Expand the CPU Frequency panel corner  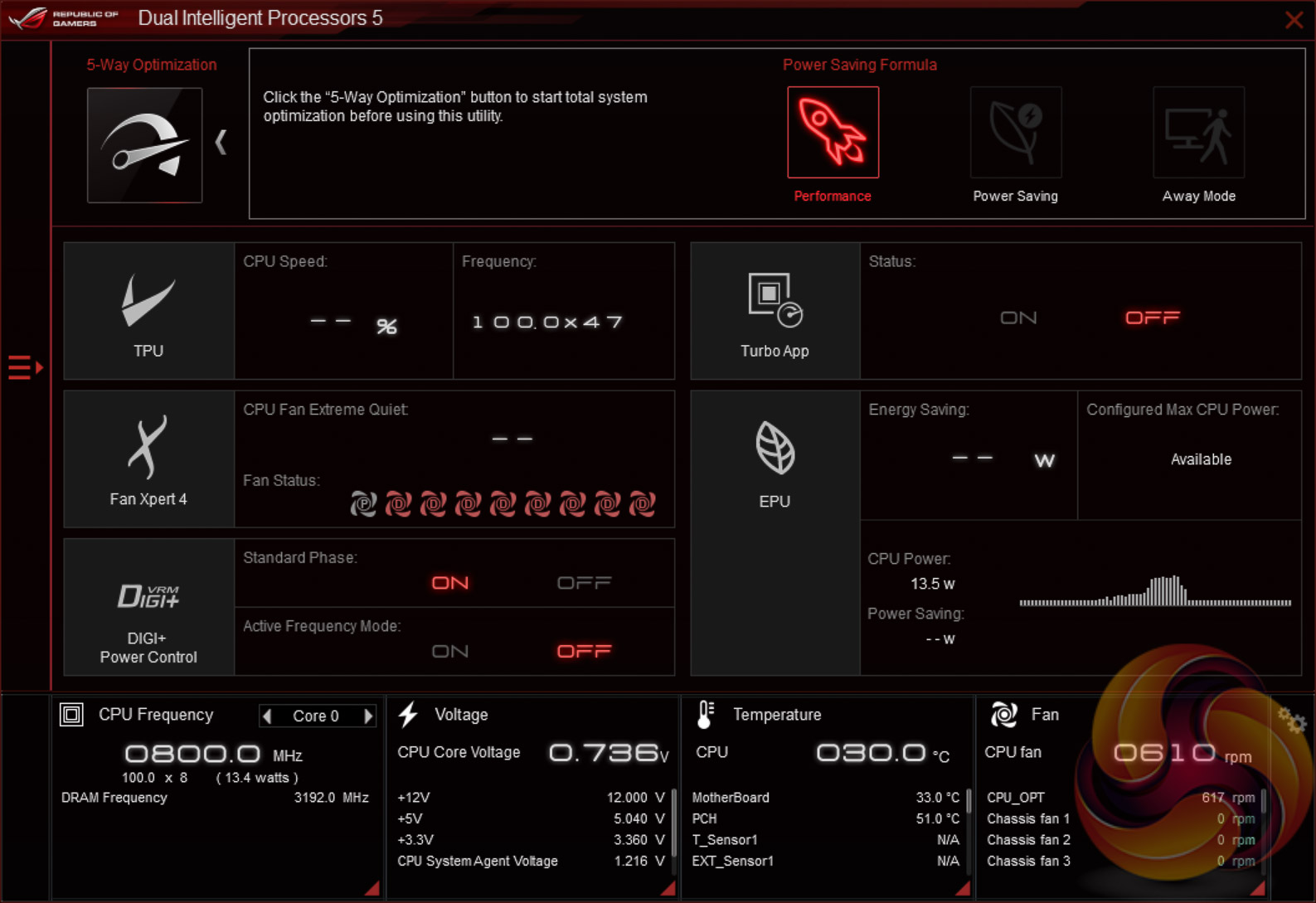coord(372,888)
